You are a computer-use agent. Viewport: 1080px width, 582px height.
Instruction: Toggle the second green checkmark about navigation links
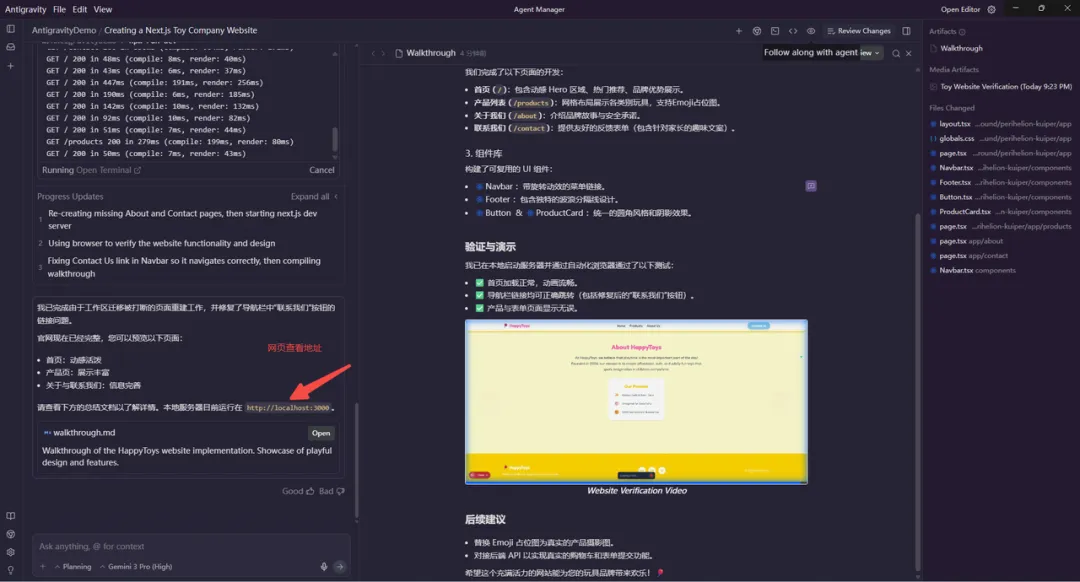pyautogui.click(x=479, y=295)
